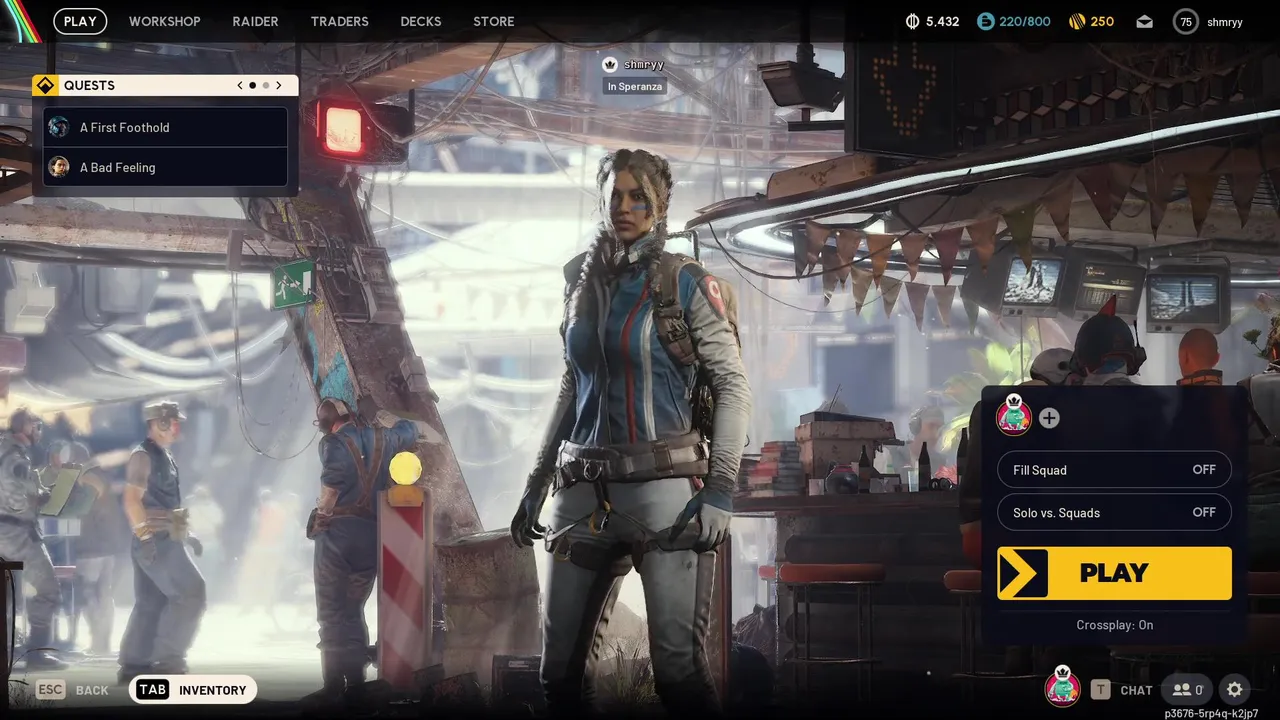Click player avatar icon in bottom bar
The image size is (1280, 720).
(1062, 687)
